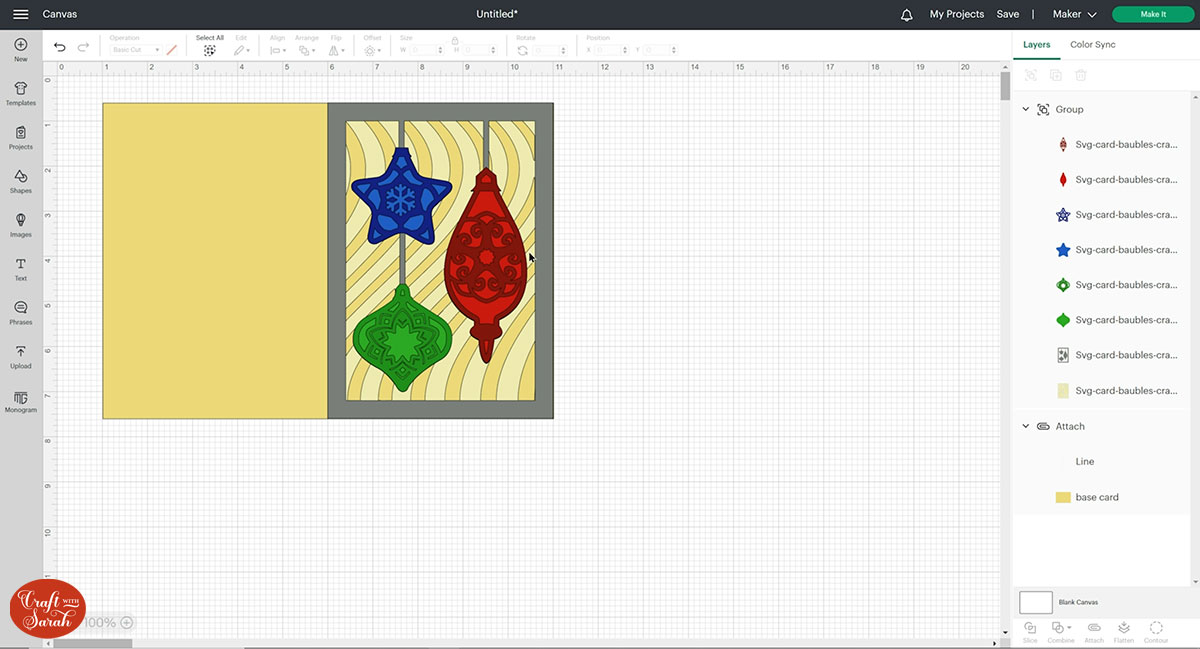Switch to the Color Sync tab

coord(1092,45)
